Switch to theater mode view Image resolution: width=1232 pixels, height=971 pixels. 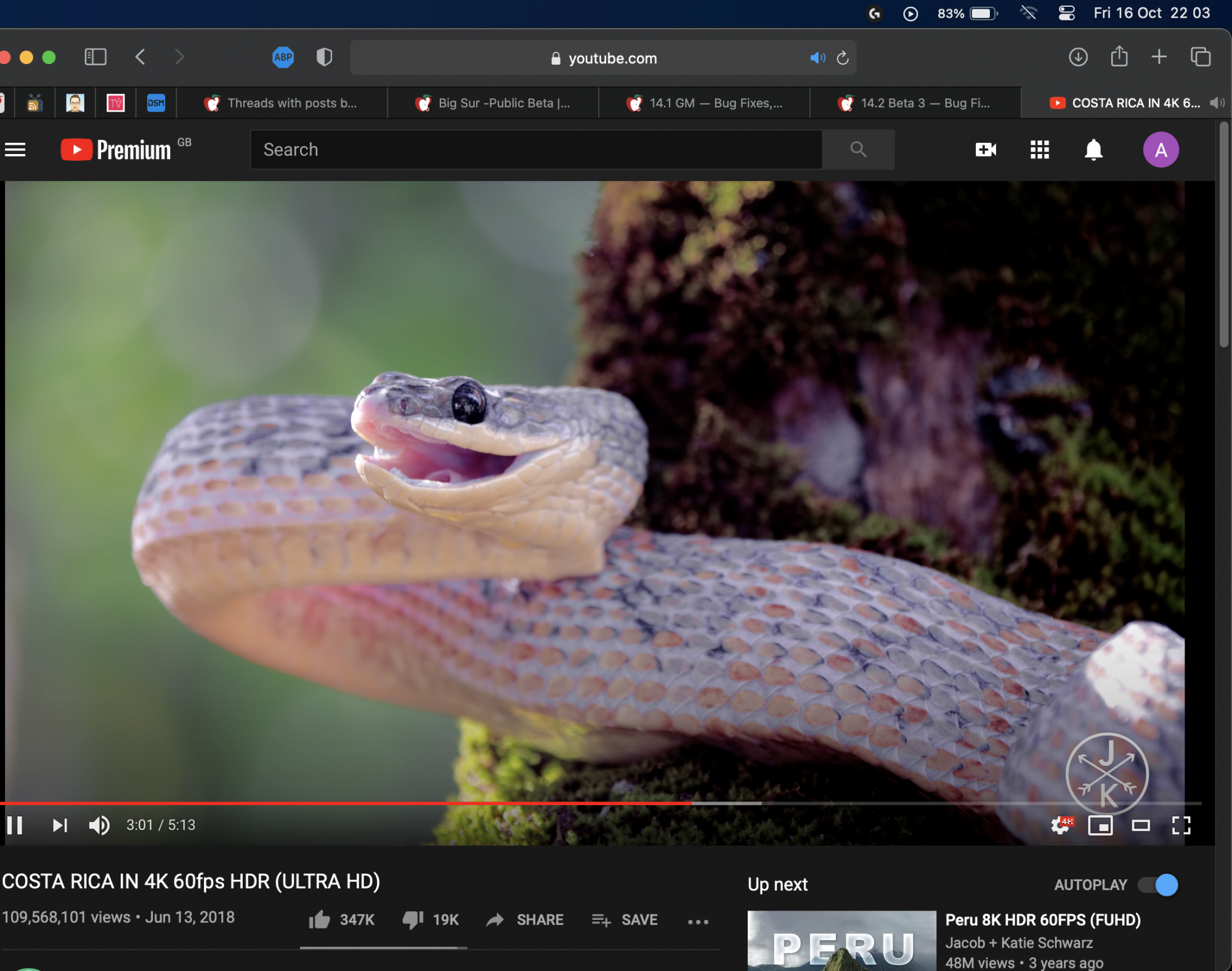coord(1141,825)
